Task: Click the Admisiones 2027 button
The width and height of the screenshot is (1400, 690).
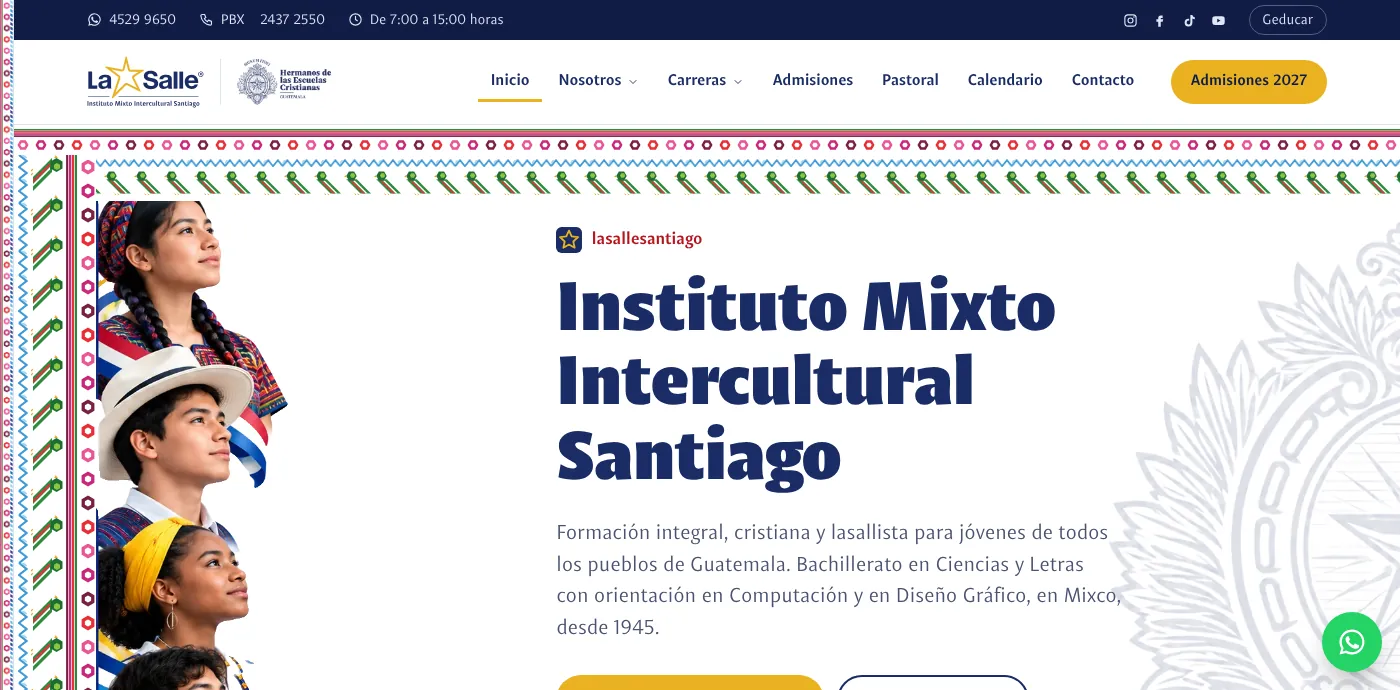Action: pyautogui.click(x=1249, y=81)
